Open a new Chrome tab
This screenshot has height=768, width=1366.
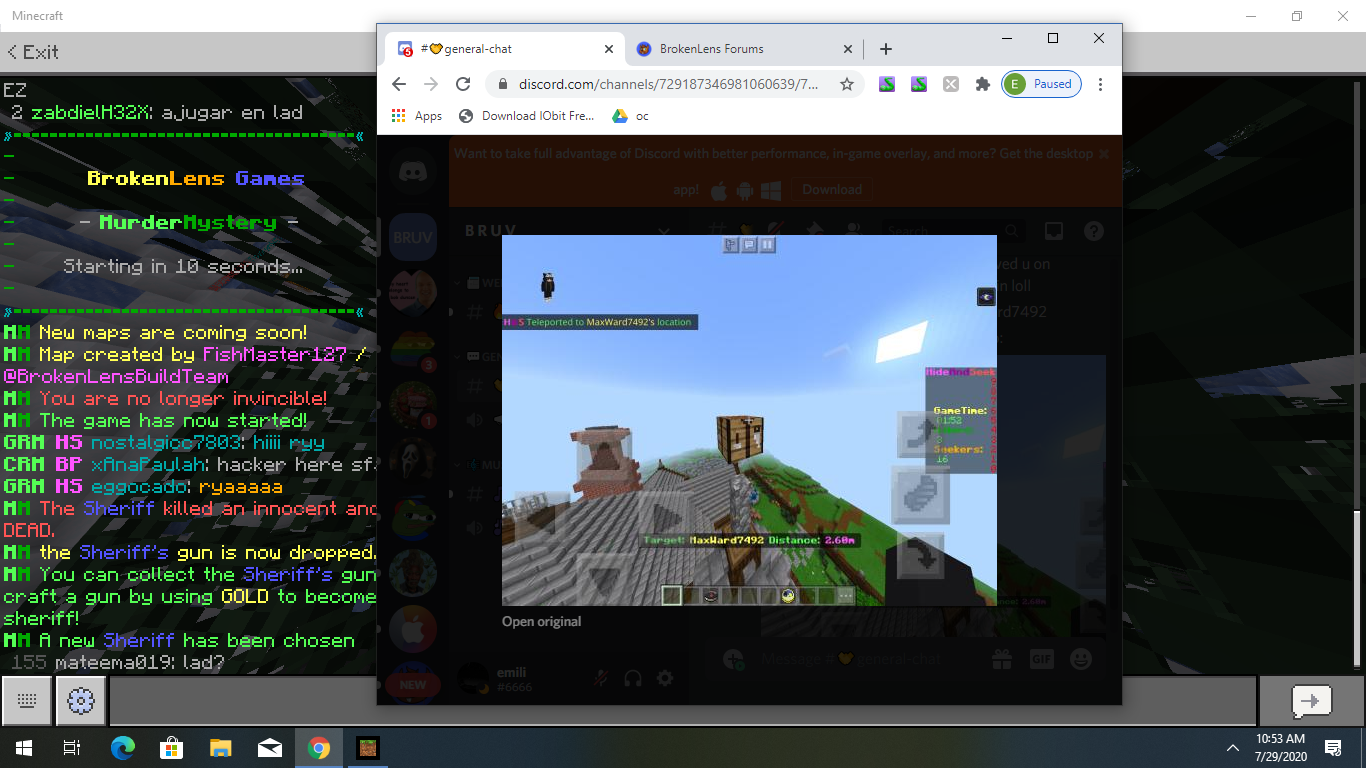point(885,49)
